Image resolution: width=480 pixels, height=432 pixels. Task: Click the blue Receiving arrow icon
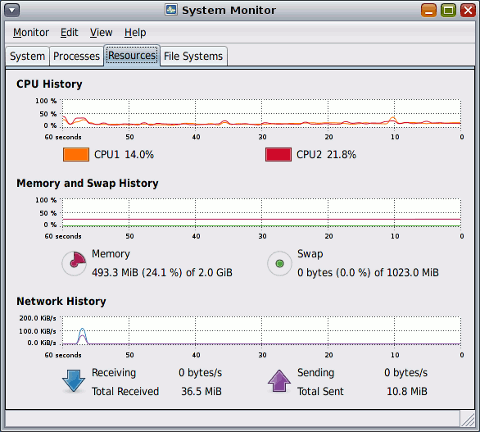point(73,381)
